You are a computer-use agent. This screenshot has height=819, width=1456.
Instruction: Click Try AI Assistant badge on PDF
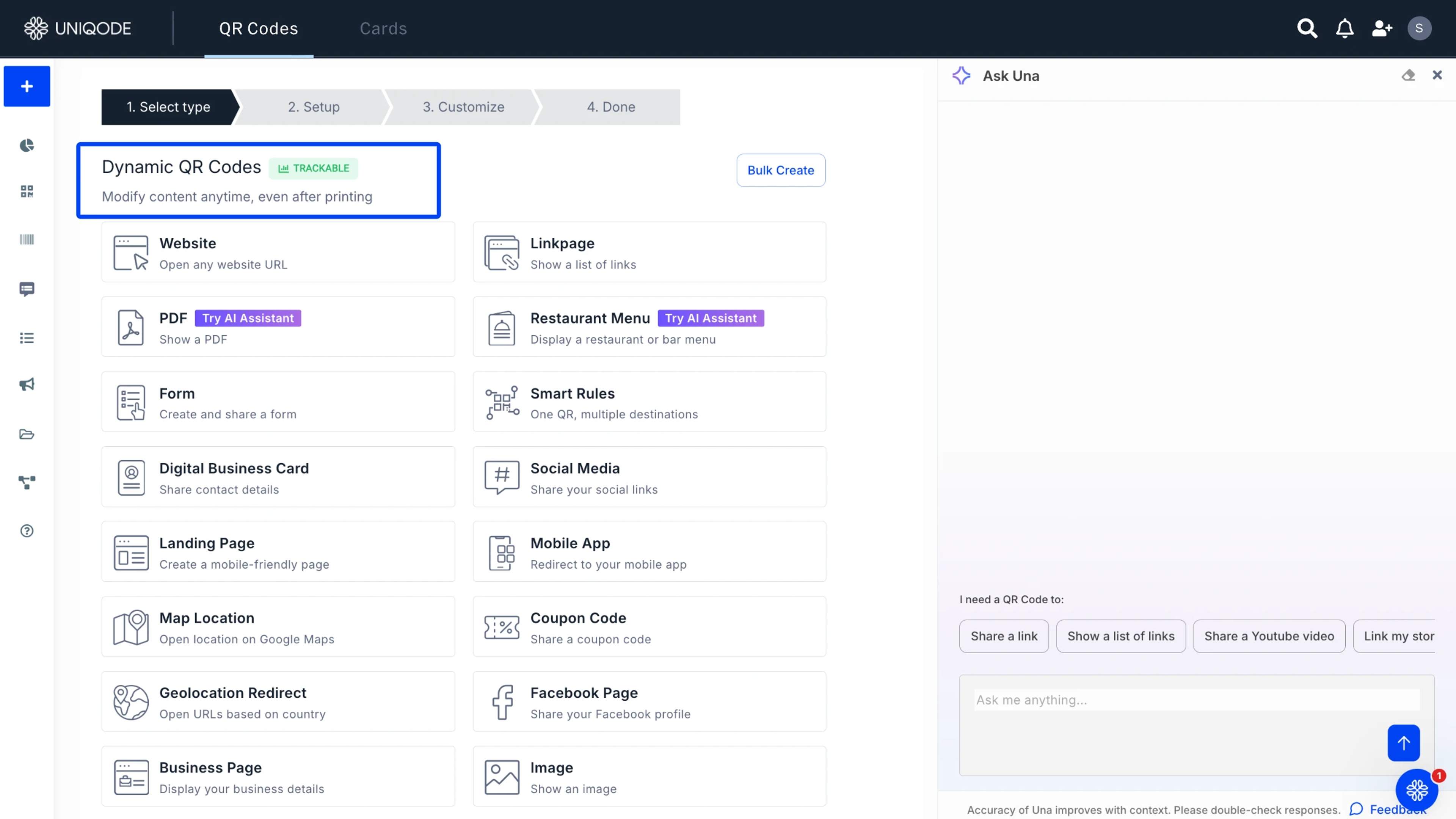point(248,318)
